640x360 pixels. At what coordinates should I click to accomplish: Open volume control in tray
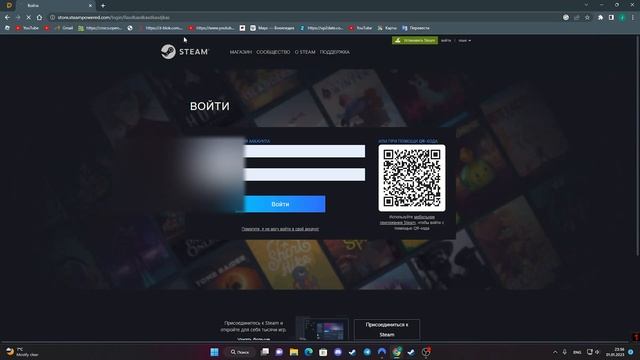tap(597, 352)
